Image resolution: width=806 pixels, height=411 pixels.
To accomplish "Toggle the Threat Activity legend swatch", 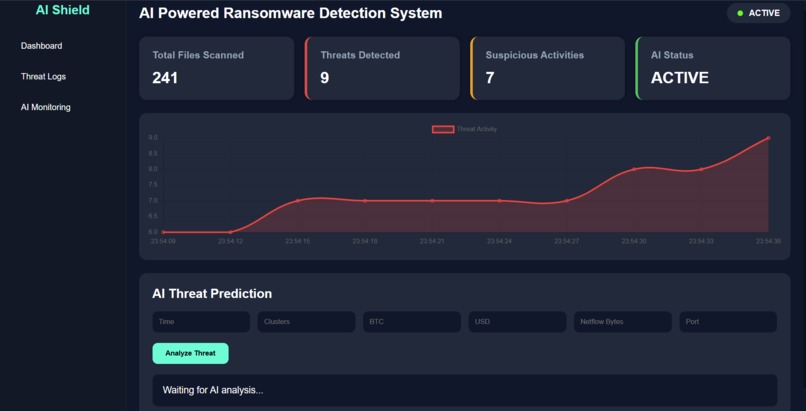I will click(x=443, y=129).
